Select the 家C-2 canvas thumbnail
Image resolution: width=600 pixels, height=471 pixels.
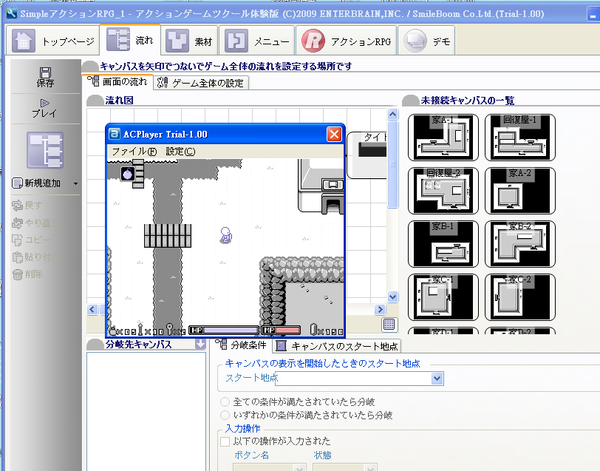coord(520,297)
